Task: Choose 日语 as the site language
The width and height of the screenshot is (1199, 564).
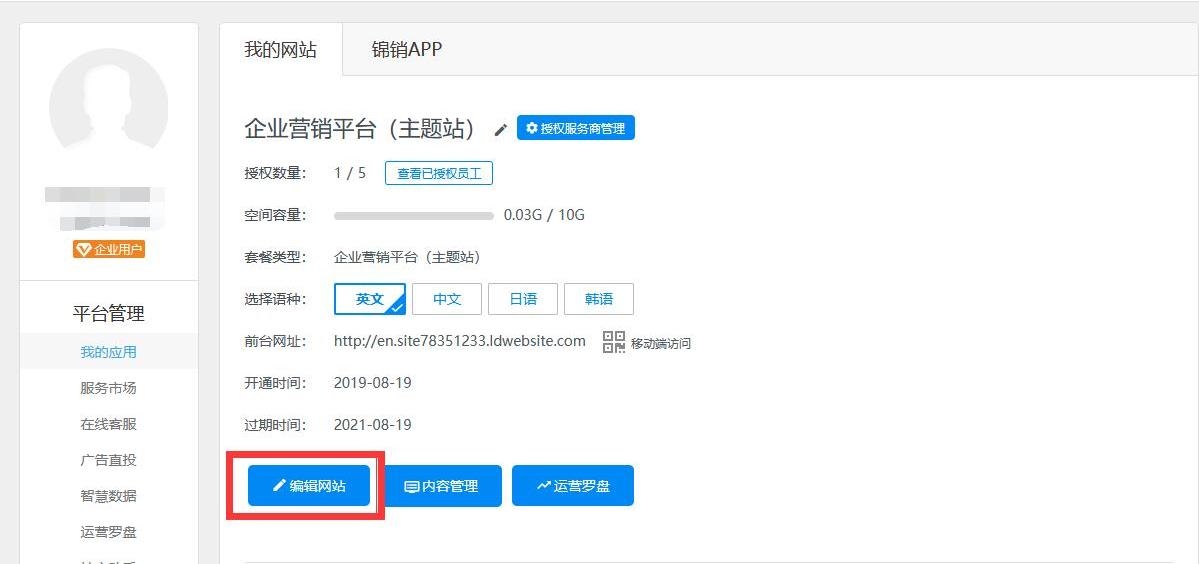Action: 523,299
